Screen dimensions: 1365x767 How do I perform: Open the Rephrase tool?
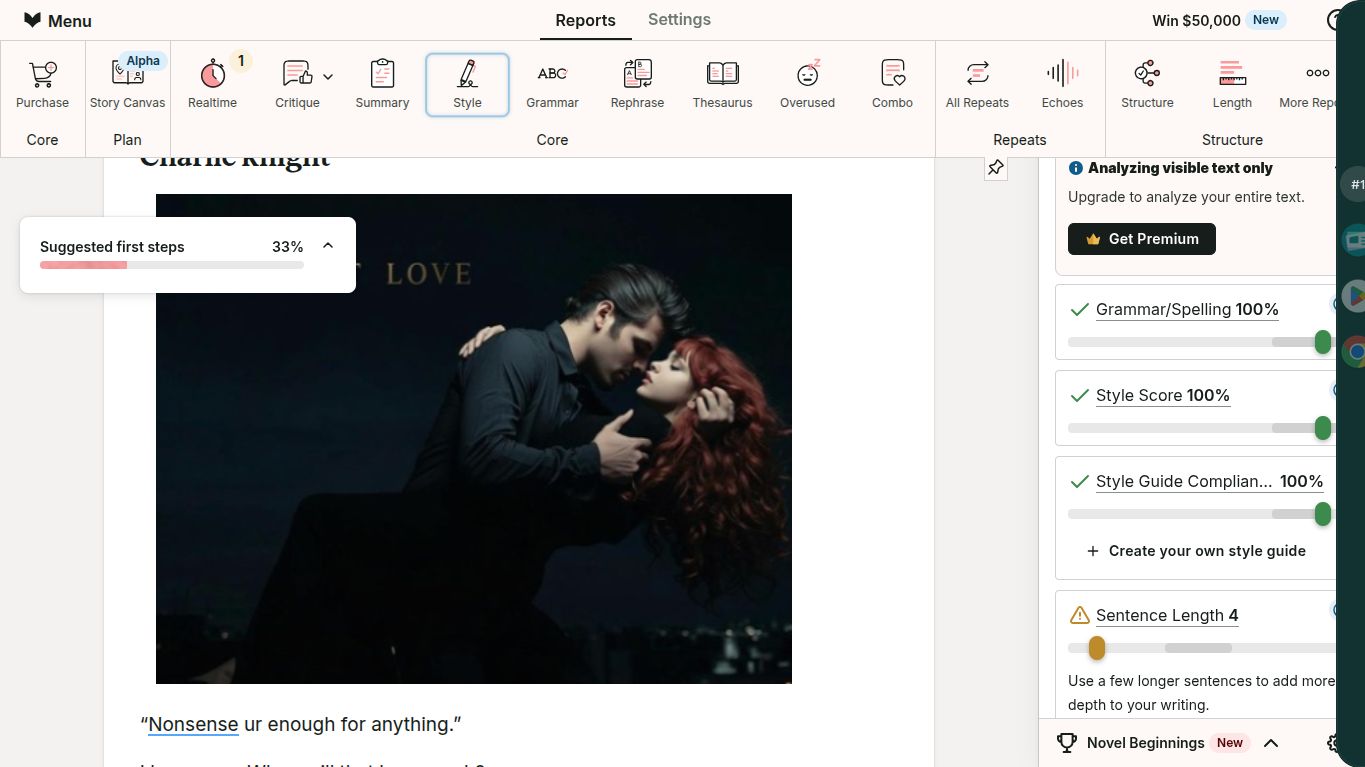point(637,84)
